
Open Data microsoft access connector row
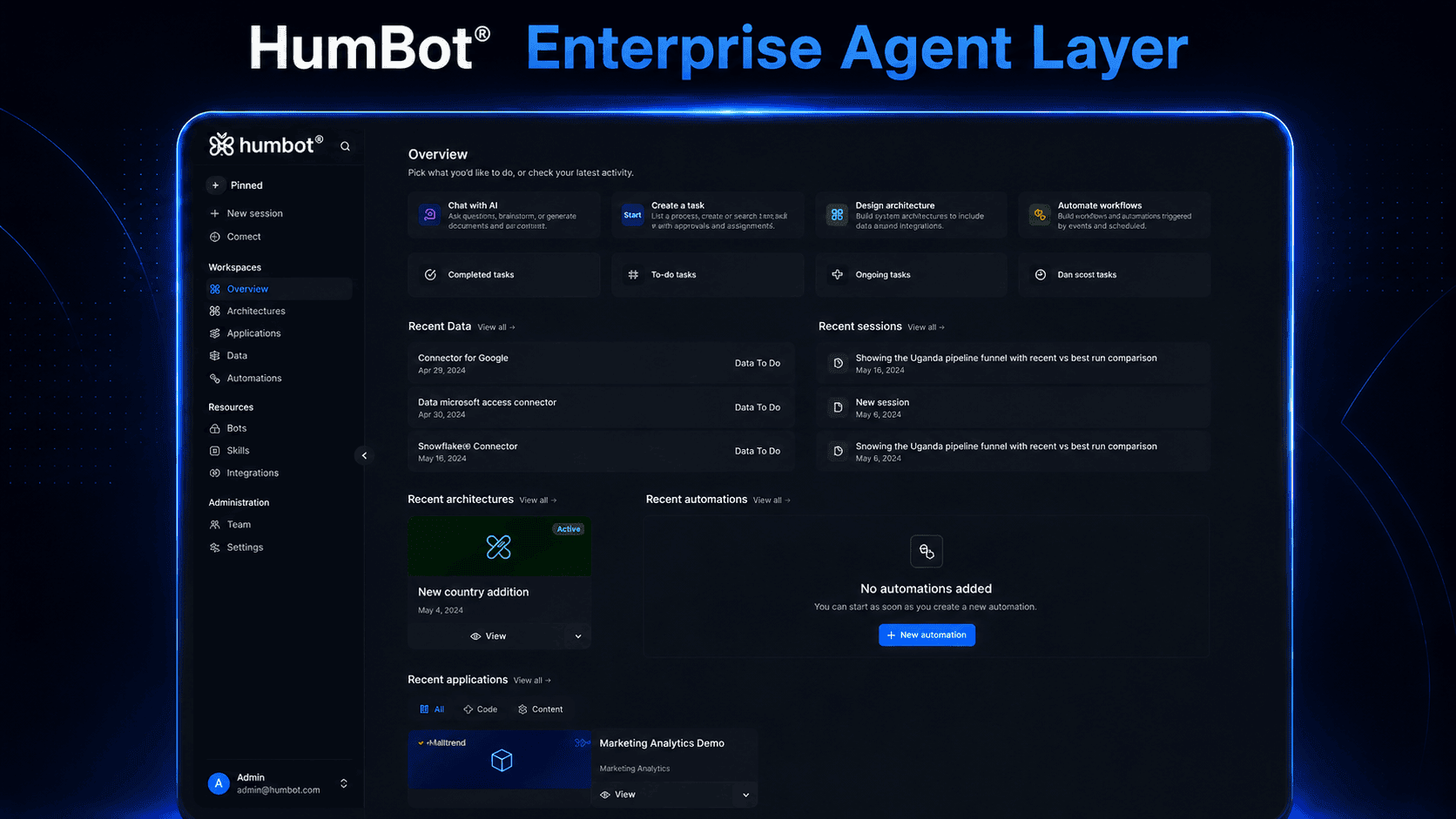(601, 408)
